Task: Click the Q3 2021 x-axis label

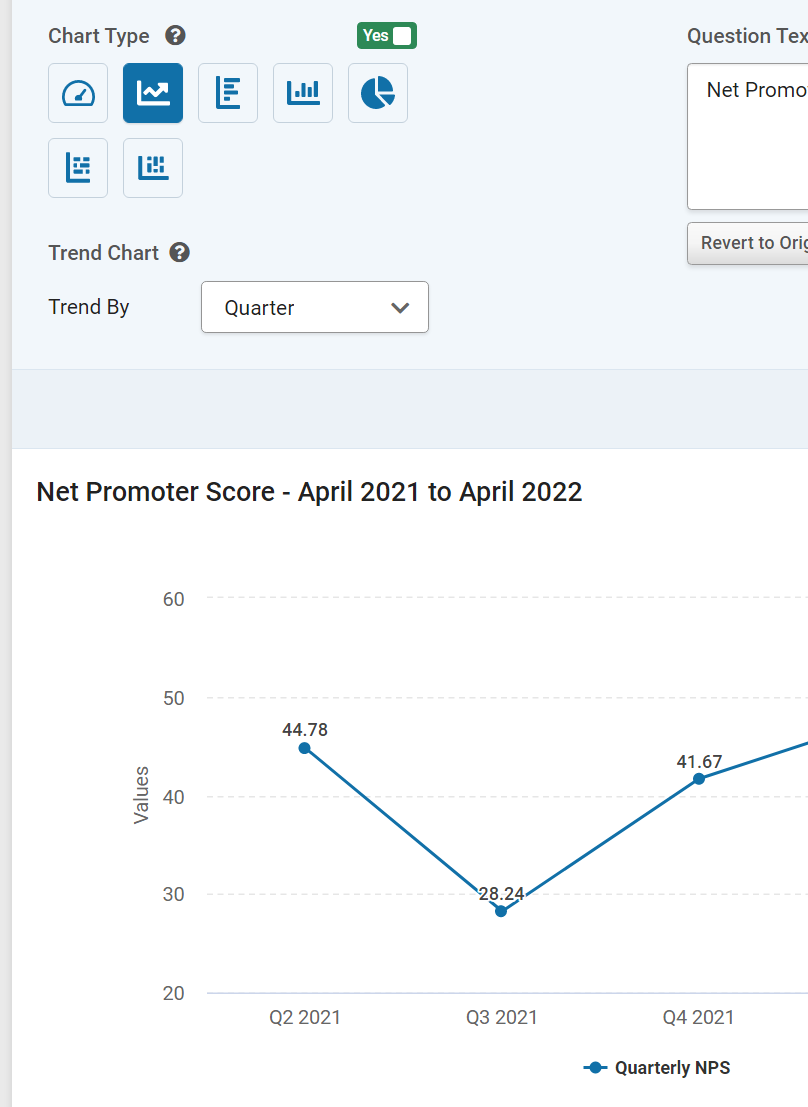Action: click(501, 1018)
